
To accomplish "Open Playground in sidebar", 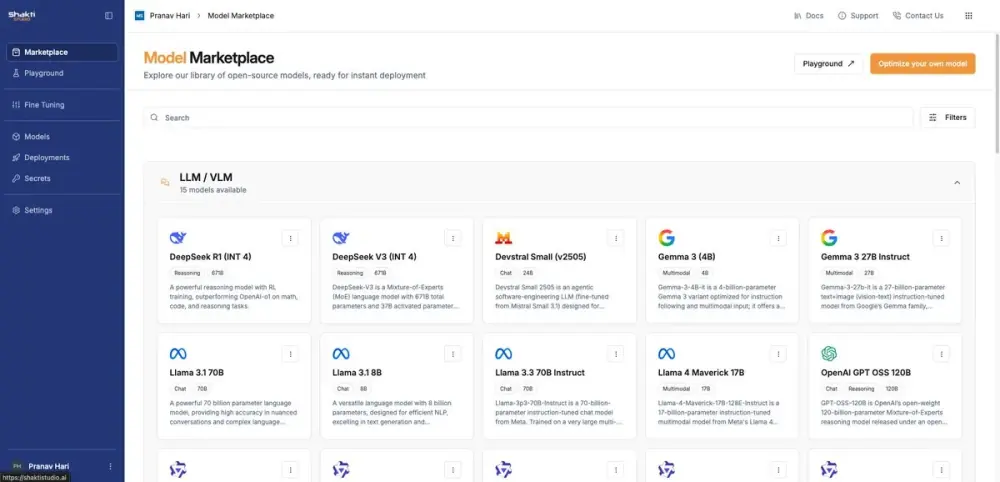I will [x=62, y=73].
